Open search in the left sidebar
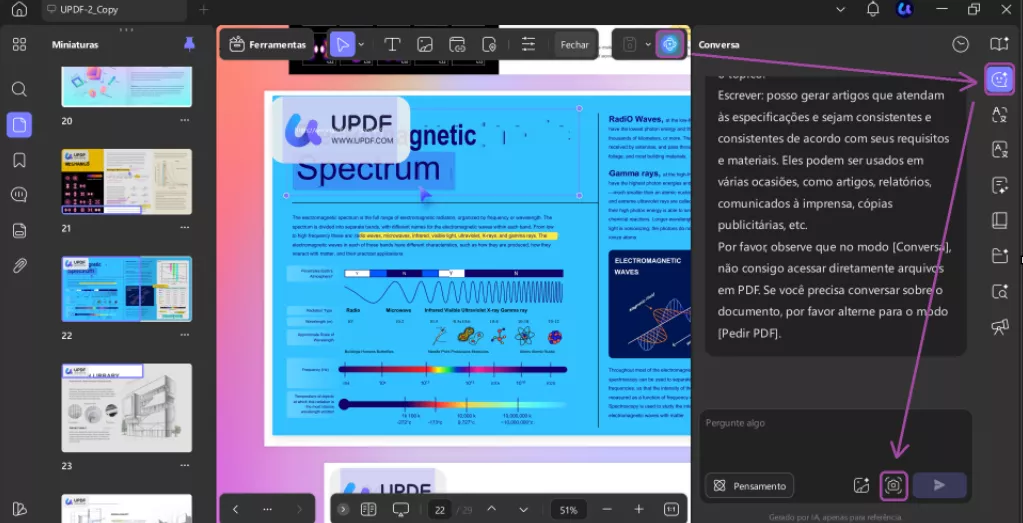Screen dimensions: 1023x523 pyautogui.click(x=20, y=89)
